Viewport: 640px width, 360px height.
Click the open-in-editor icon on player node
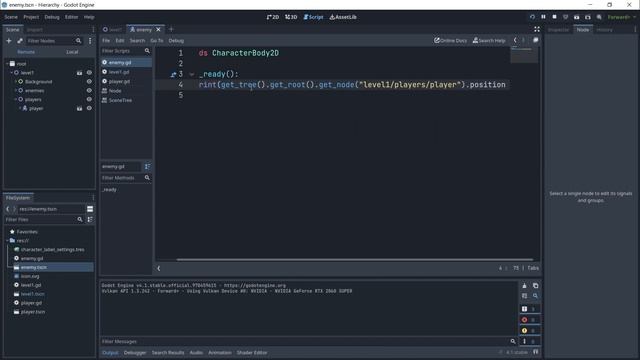click(79, 109)
